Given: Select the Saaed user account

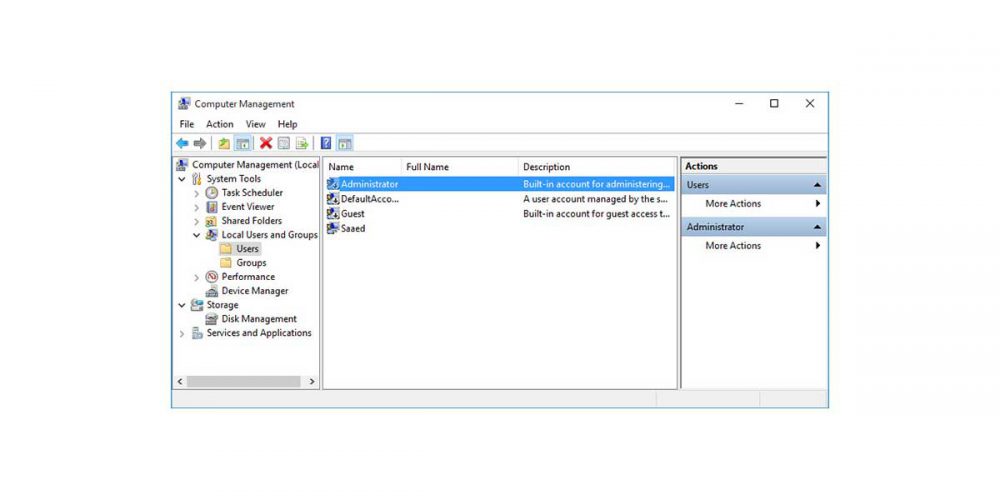Looking at the screenshot, I should click(x=352, y=228).
